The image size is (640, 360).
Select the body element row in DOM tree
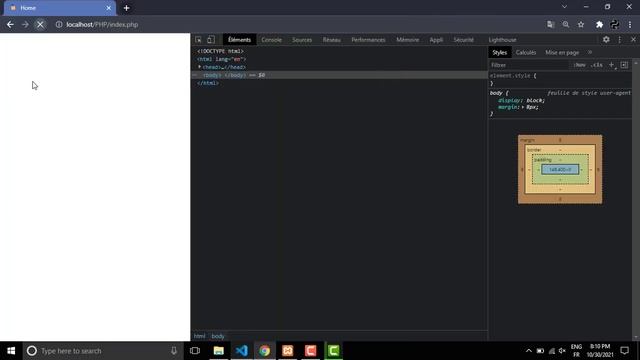click(339, 75)
